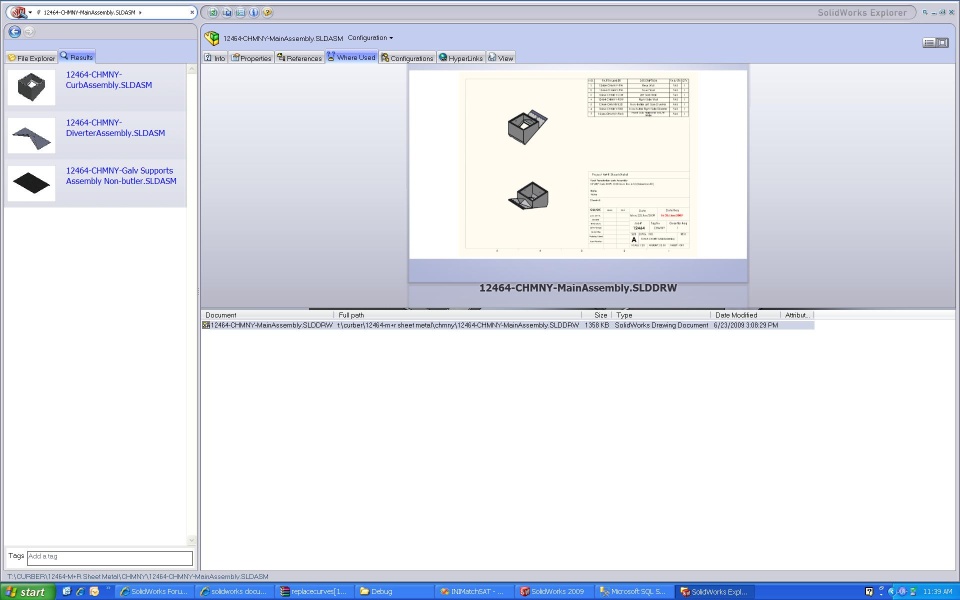This screenshot has width=960, height=600.
Task: Select the Where Used tab
Action: pyautogui.click(x=351, y=57)
